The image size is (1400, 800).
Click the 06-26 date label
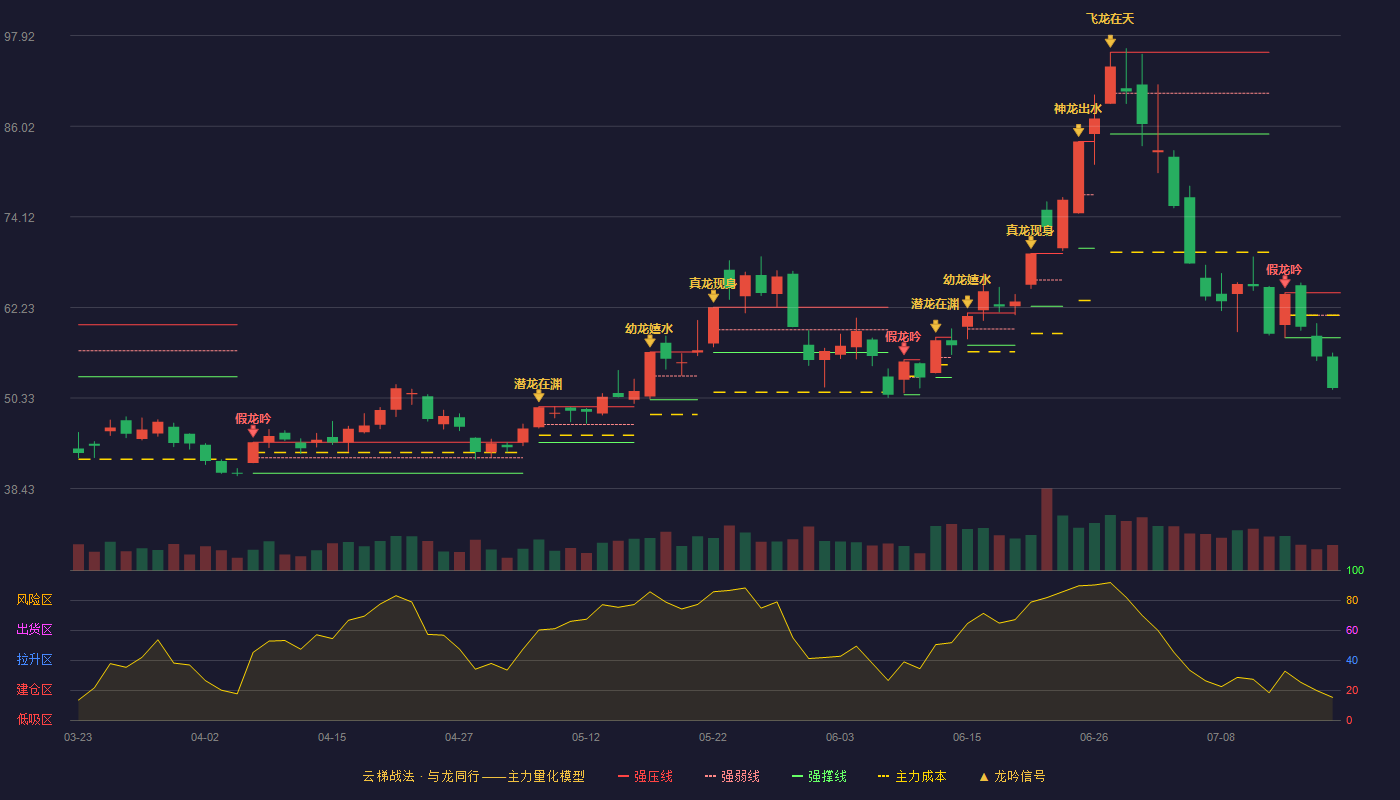[x=1094, y=737]
